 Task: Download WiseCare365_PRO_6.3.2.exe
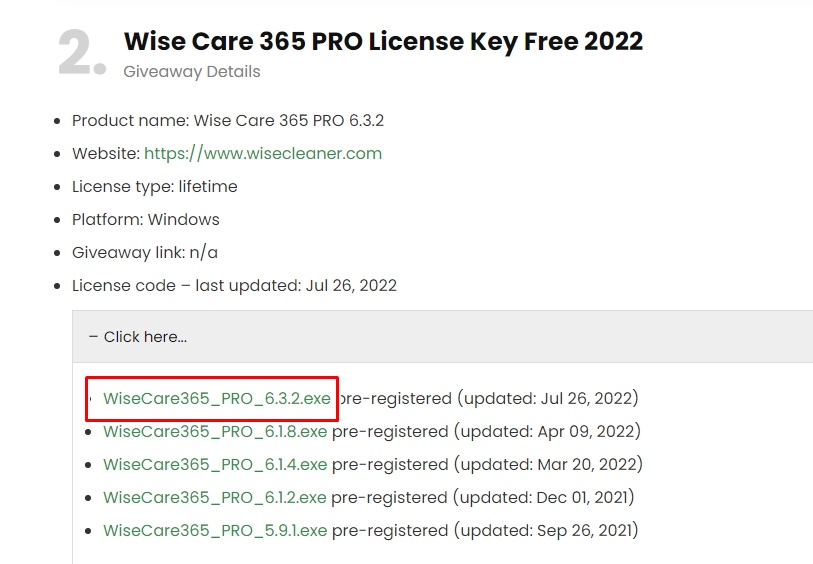coord(217,398)
